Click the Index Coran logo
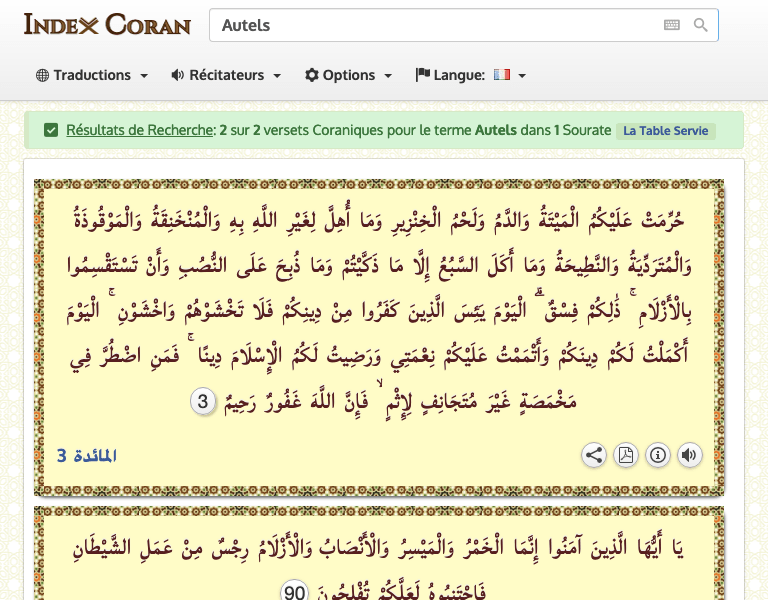The image size is (768, 600). pyautogui.click(x=107, y=24)
